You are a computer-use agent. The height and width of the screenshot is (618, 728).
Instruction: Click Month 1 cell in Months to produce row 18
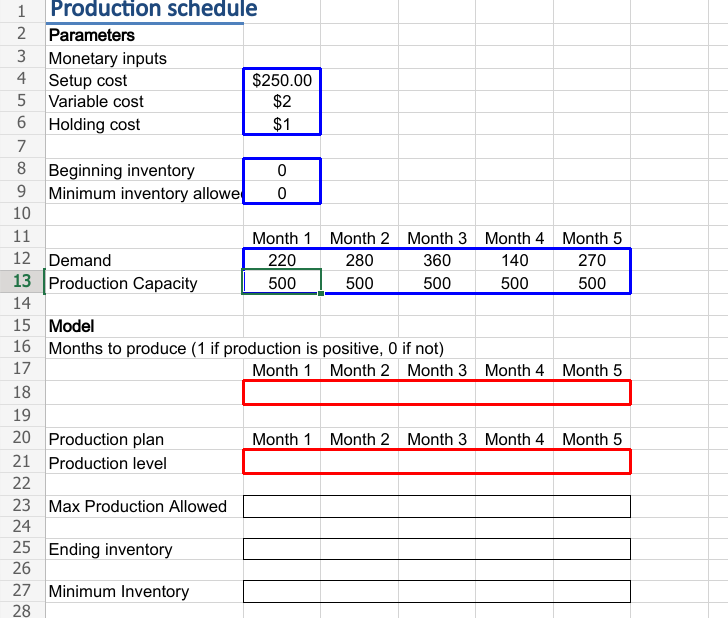click(x=282, y=392)
